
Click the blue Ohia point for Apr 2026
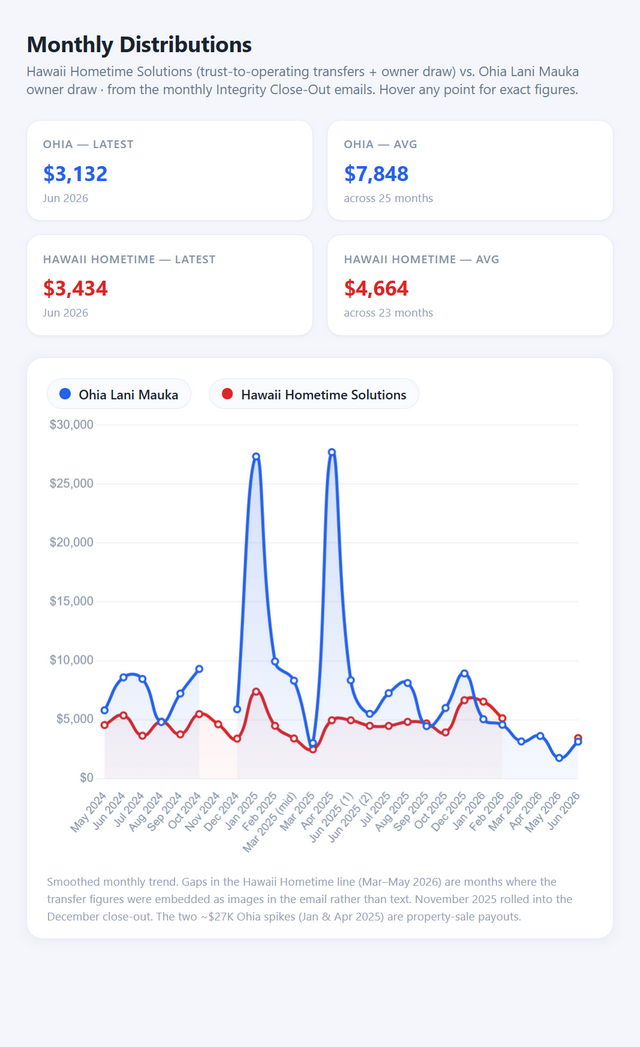(540, 736)
